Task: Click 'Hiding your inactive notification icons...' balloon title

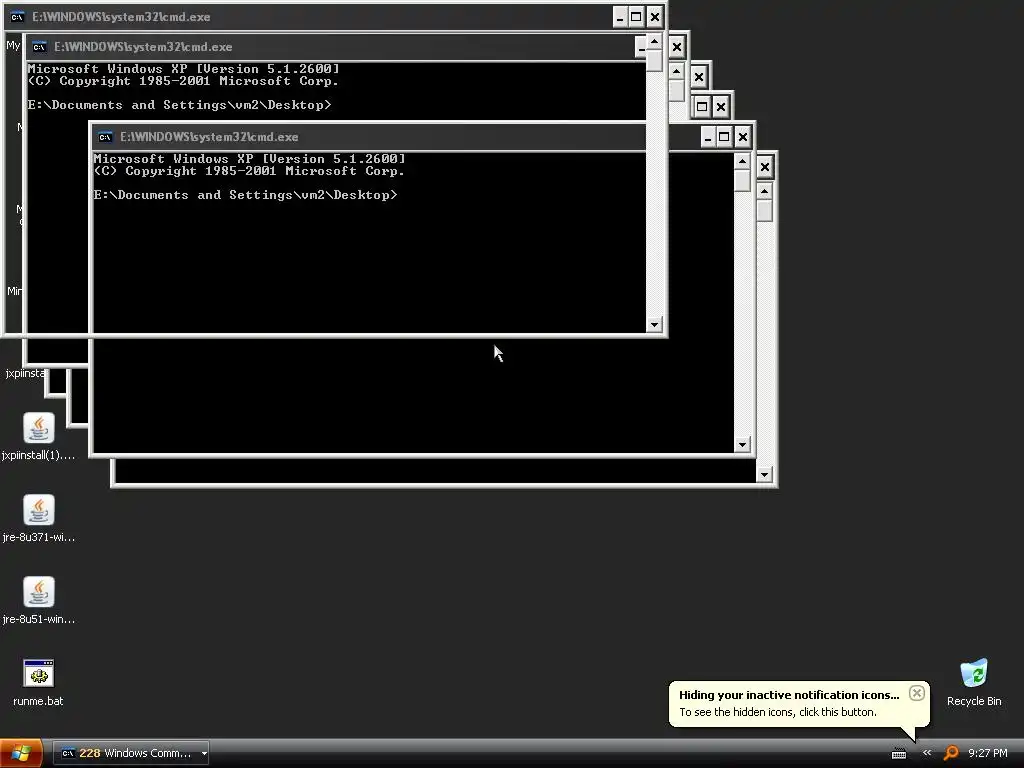Action: (789, 695)
